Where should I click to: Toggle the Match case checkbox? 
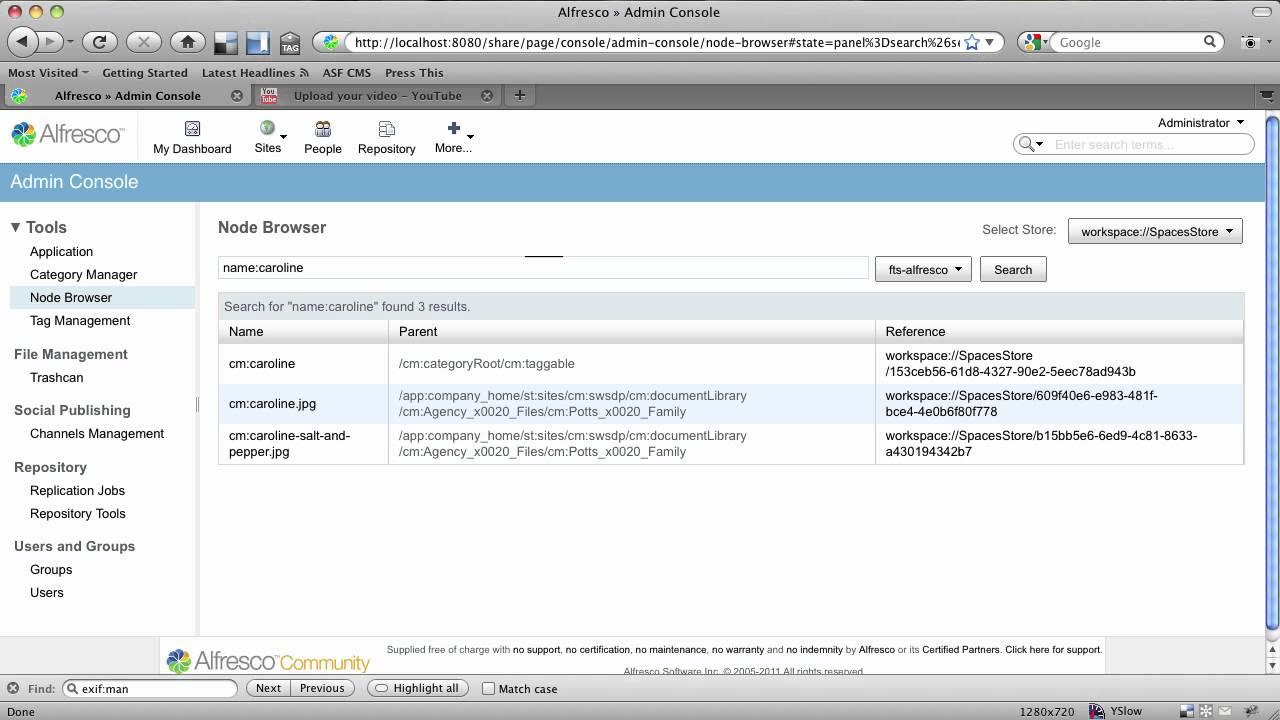coord(488,688)
